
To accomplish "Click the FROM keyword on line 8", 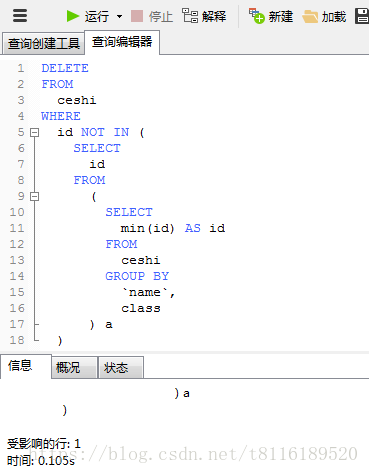I will point(89,180).
